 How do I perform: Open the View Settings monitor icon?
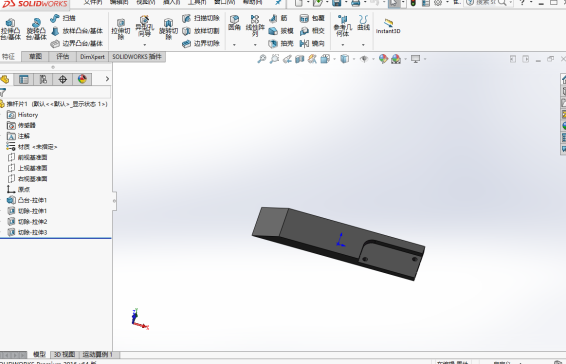pyautogui.click(x=415, y=58)
